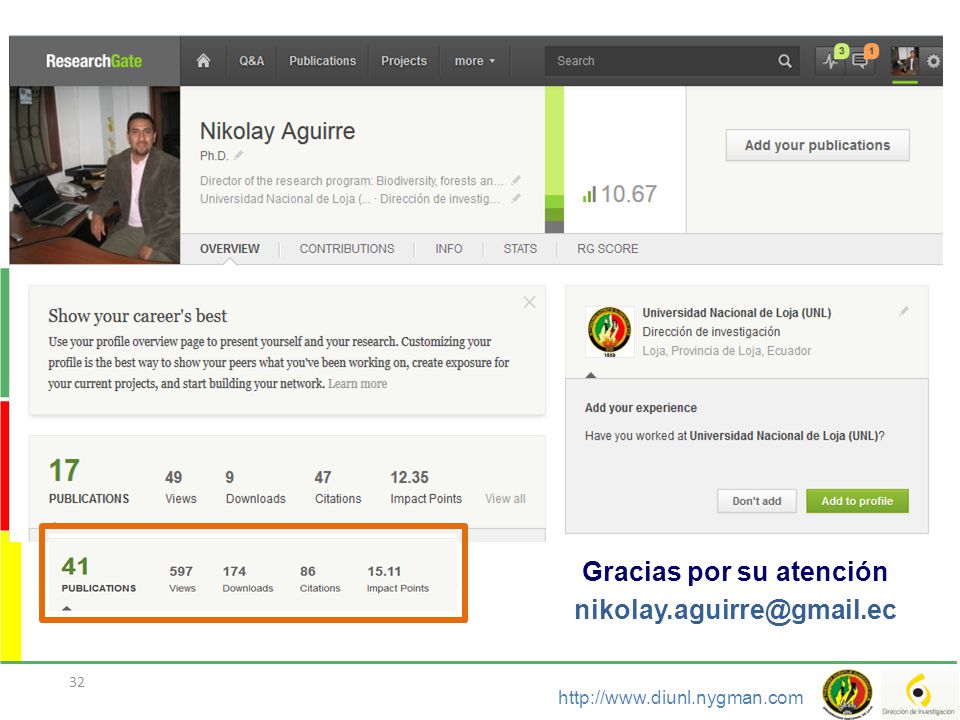The width and height of the screenshot is (960, 720).
Task: Edit the institution card pencil icon
Action: tap(904, 312)
